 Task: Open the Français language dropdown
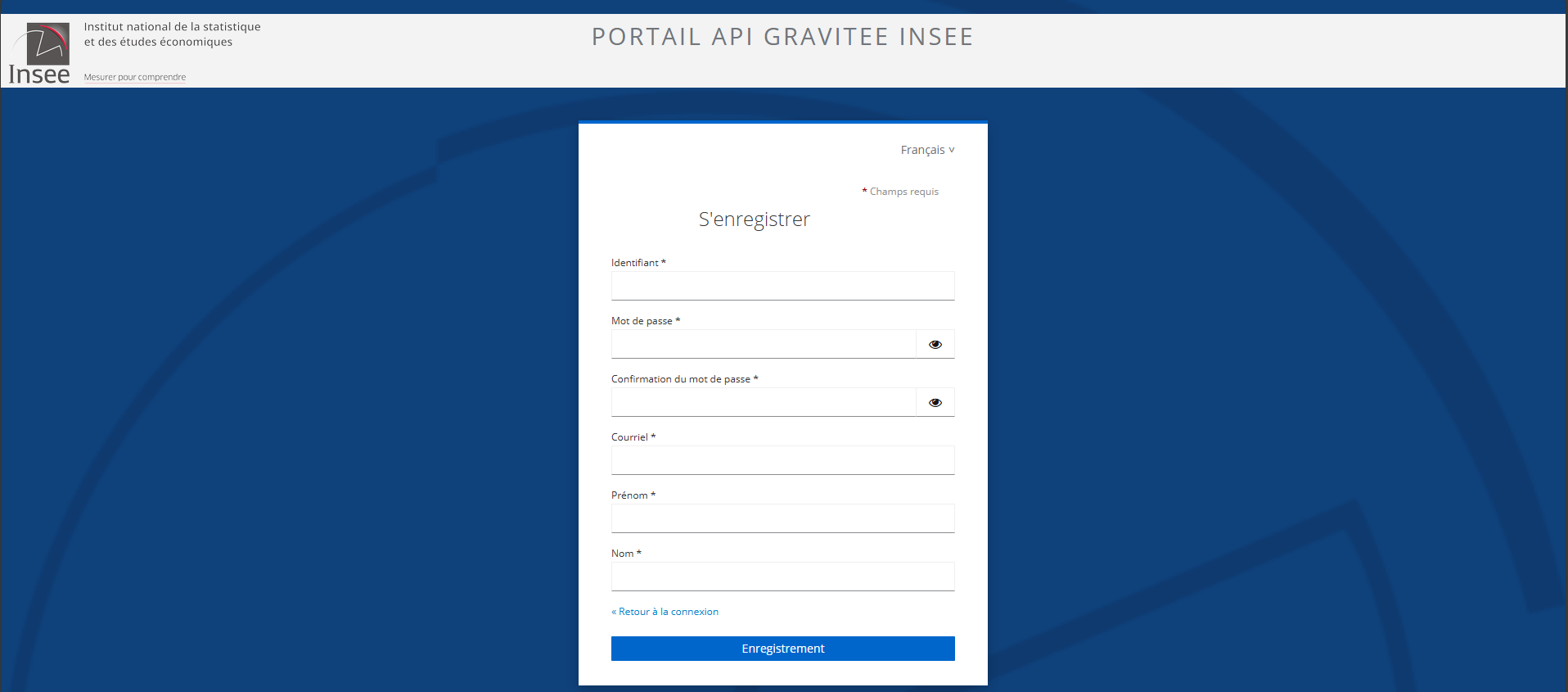tap(926, 150)
